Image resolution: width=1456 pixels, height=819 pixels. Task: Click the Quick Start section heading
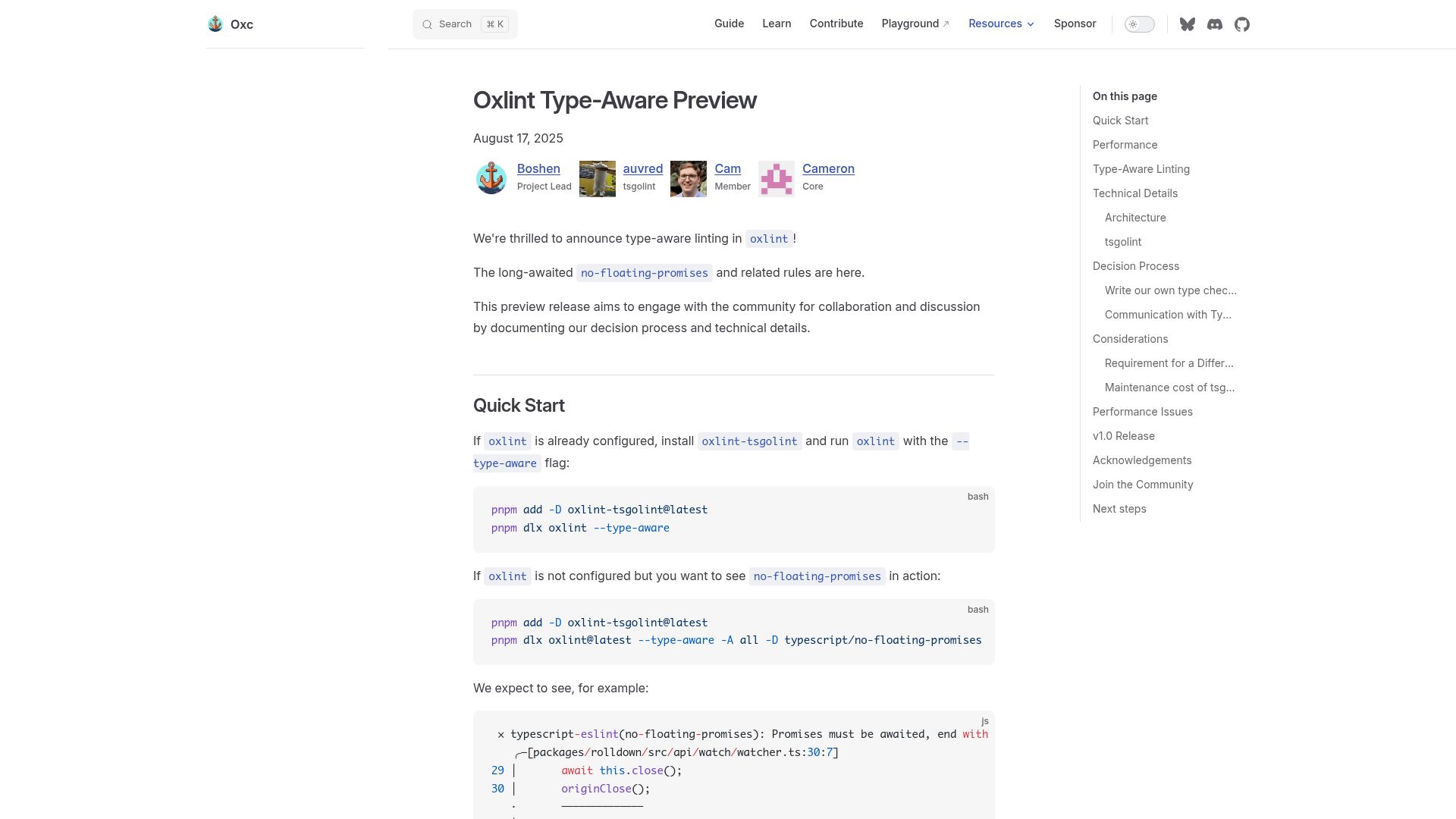pyautogui.click(x=519, y=406)
